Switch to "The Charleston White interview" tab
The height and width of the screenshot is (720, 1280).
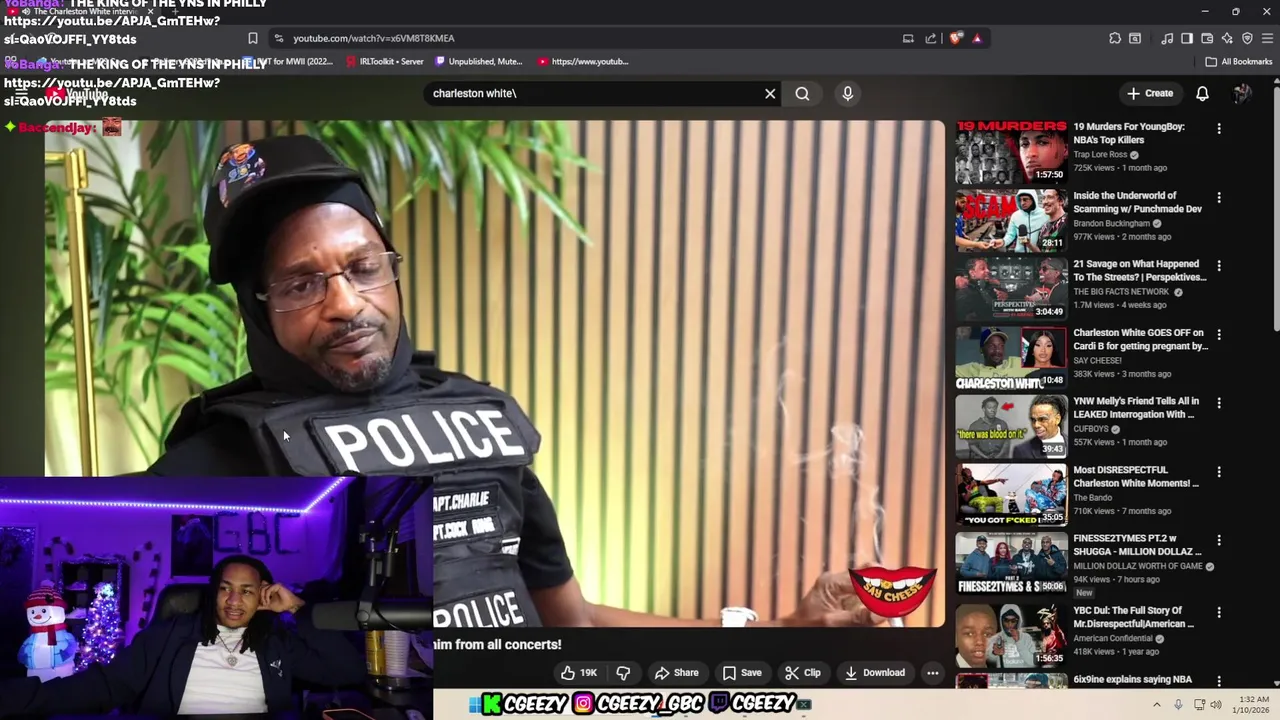pyautogui.click(x=85, y=11)
